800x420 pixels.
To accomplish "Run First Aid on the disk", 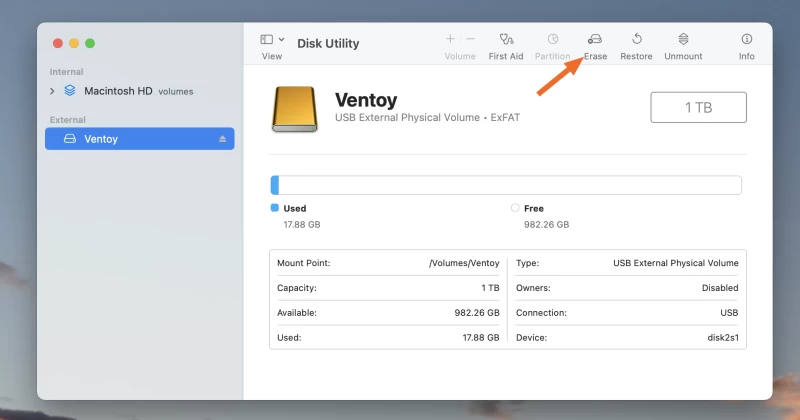I will click(x=506, y=40).
